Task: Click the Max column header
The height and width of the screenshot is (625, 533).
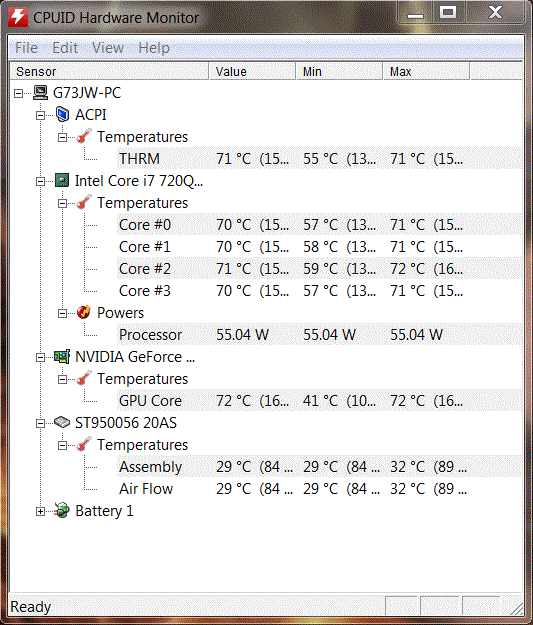Action: tap(426, 71)
